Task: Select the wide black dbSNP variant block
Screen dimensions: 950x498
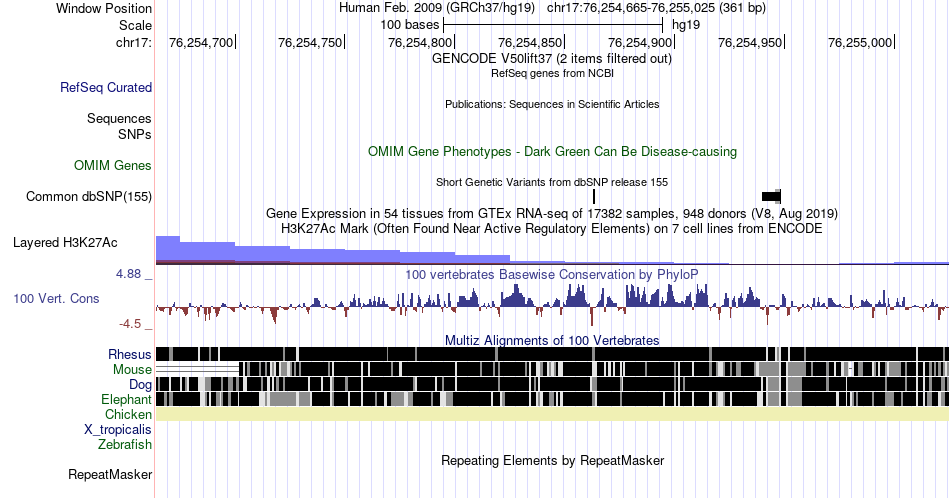Action: click(771, 196)
